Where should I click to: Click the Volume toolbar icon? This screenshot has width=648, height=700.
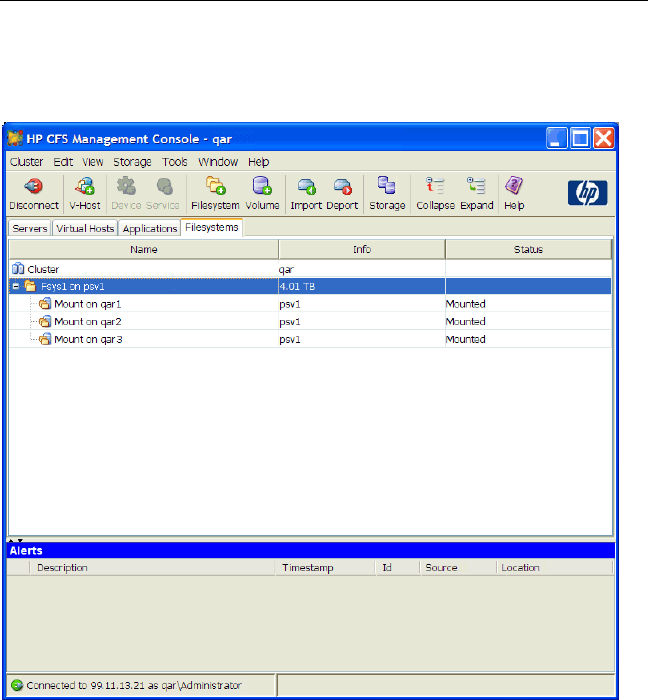262,186
